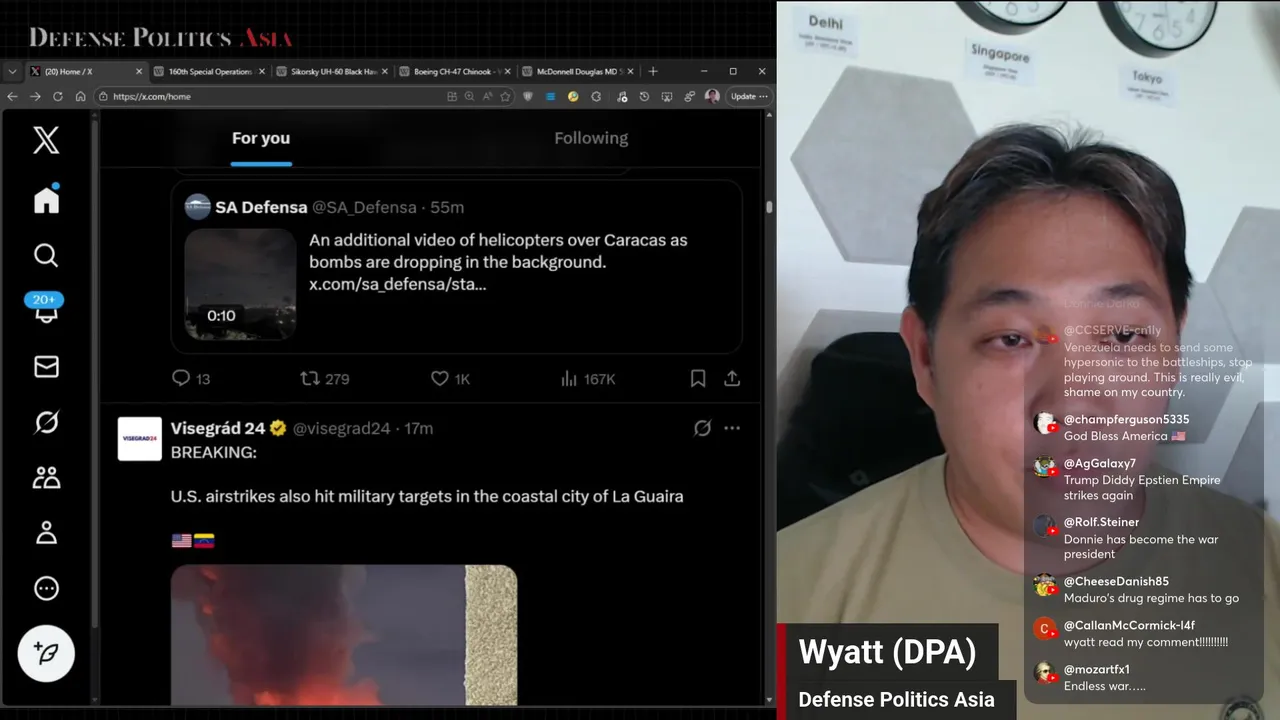Select the McDonnell Douglas MD browser tab
1280x720 pixels.
[x=578, y=71]
